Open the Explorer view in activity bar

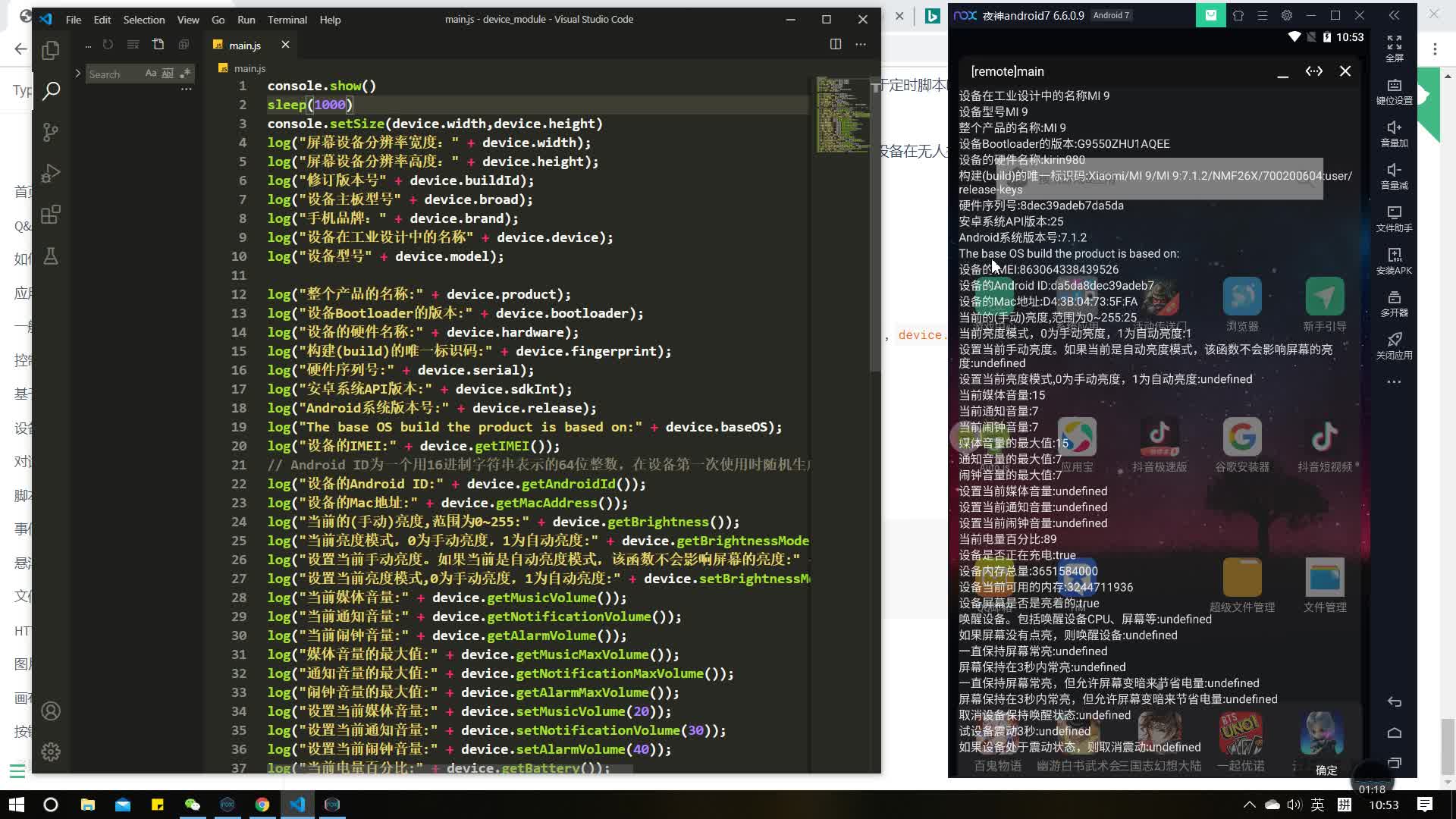coord(51,50)
